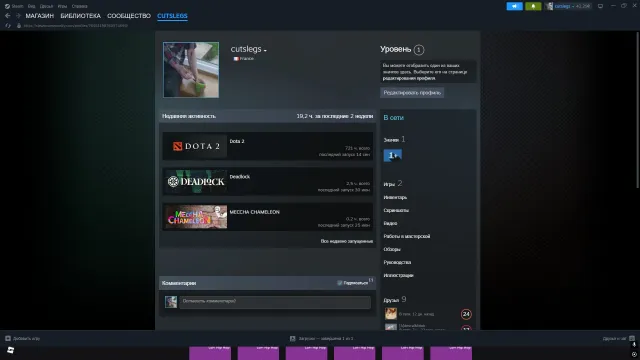The height and width of the screenshot is (360, 640).
Task: Open the Dota 2 game logo
Action: (x=195, y=146)
